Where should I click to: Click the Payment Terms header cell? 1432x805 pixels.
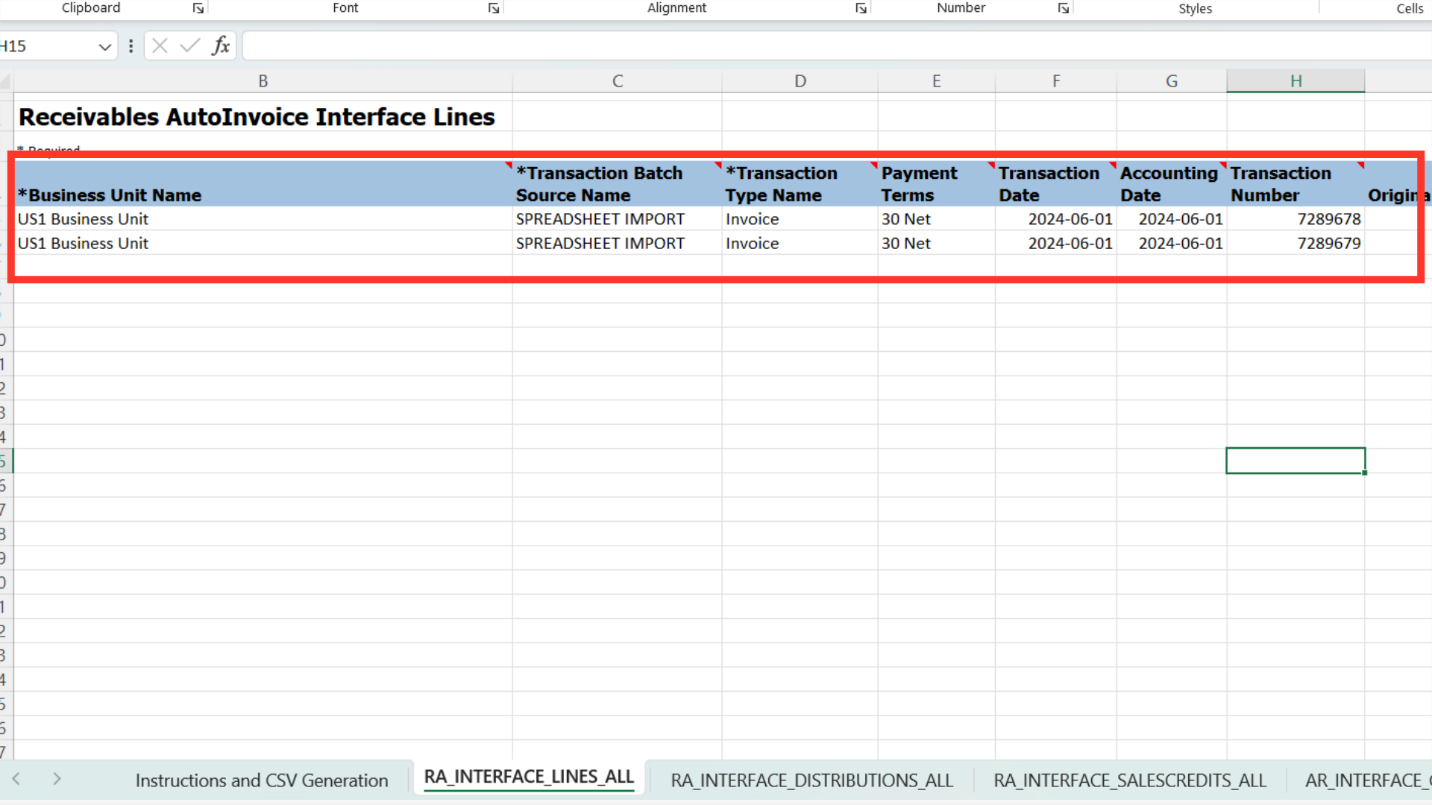(936, 184)
